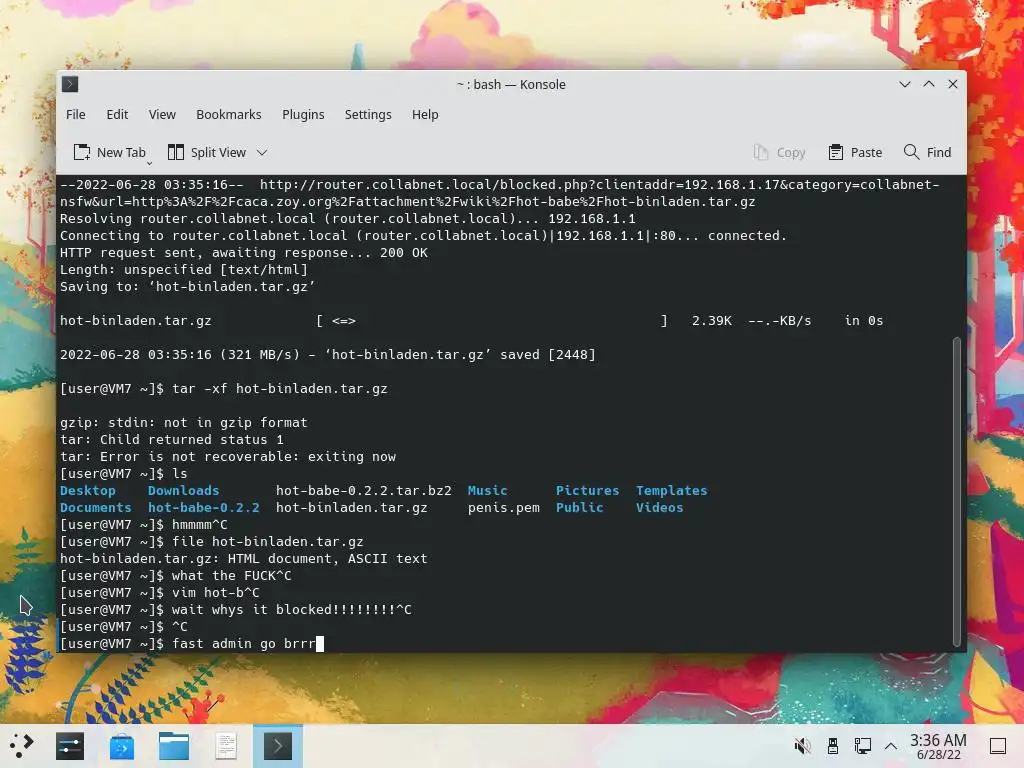Open a New Tab in Konsole

109,152
